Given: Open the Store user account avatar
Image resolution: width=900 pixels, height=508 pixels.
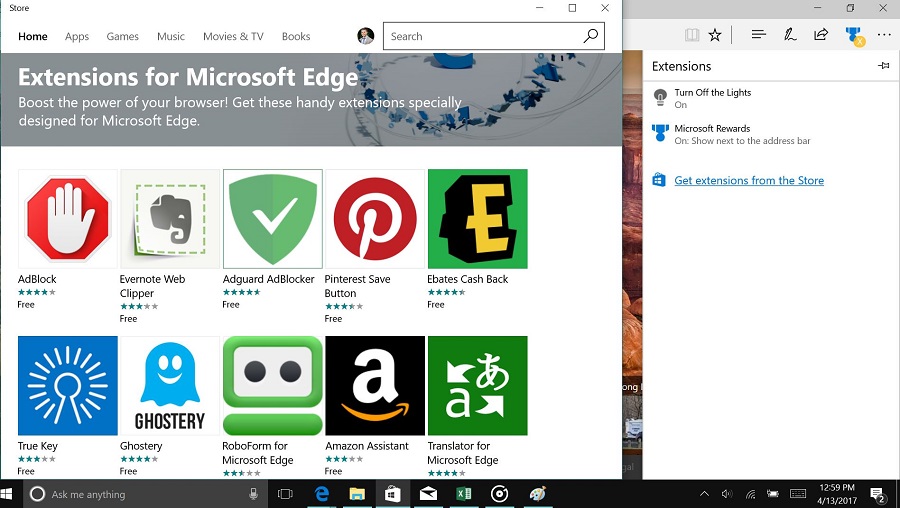Looking at the screenshot, I should coord(366,36).
